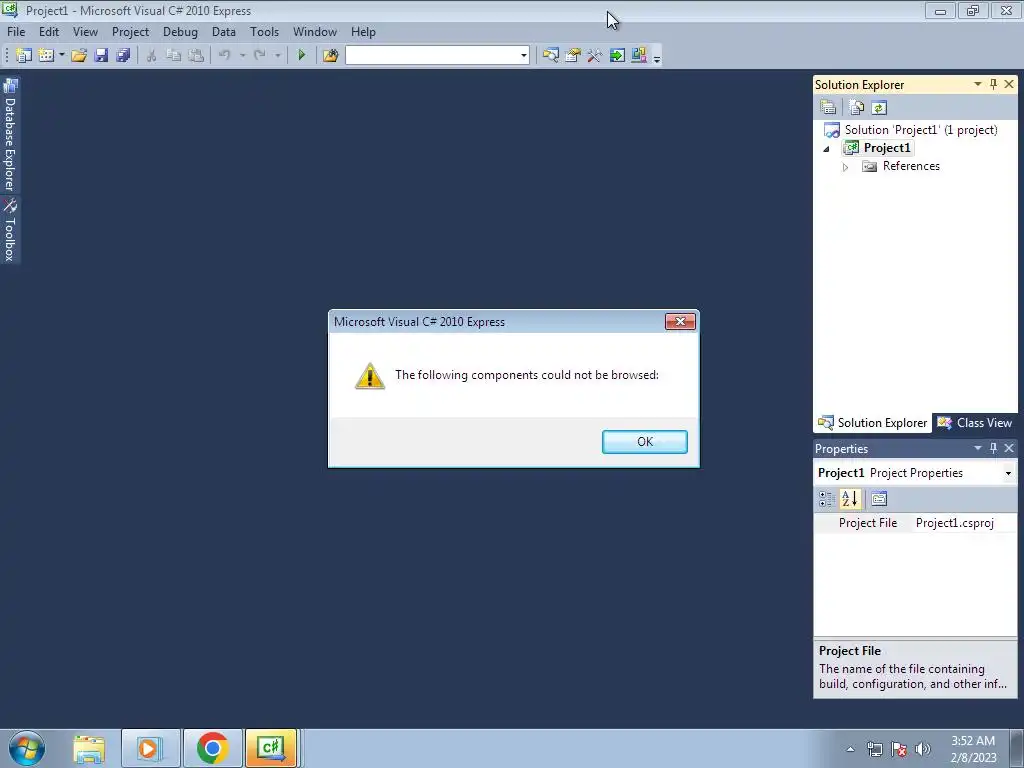The width and height of the screenshot is (1024, 768).
Task: Toggle auto-hide pin on Solution Explorer
Action: coord(993,84)
